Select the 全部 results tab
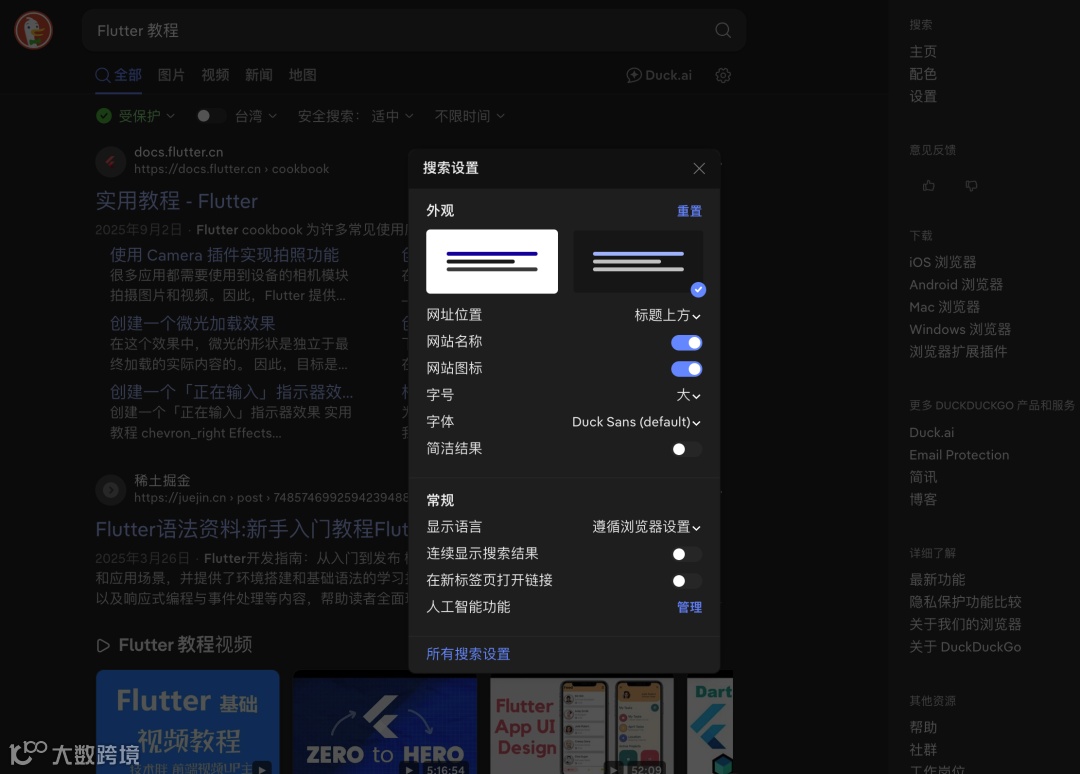Image resolution: width=1080 pixels, height=774 pixels. (x=118, y=75)
